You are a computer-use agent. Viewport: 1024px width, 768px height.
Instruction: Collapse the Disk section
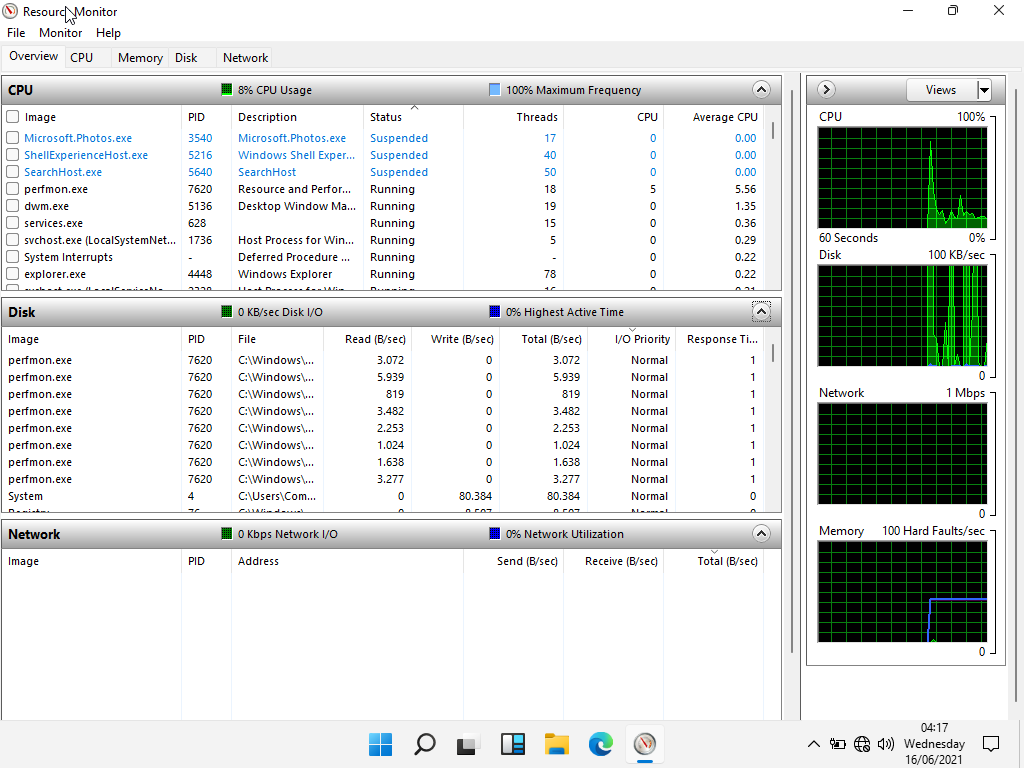point(761,312)
